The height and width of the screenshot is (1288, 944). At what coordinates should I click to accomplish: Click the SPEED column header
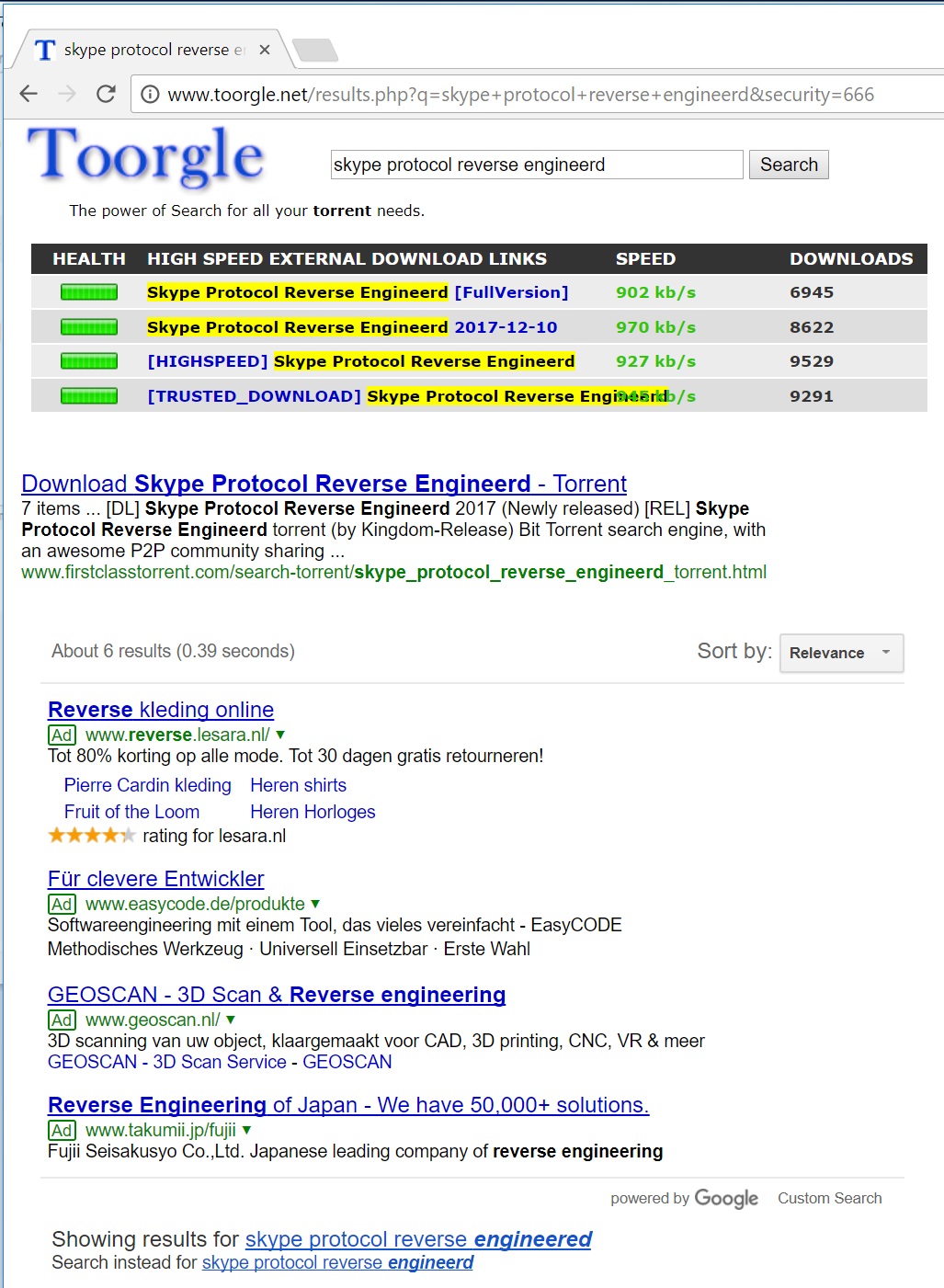coord(645,259)
